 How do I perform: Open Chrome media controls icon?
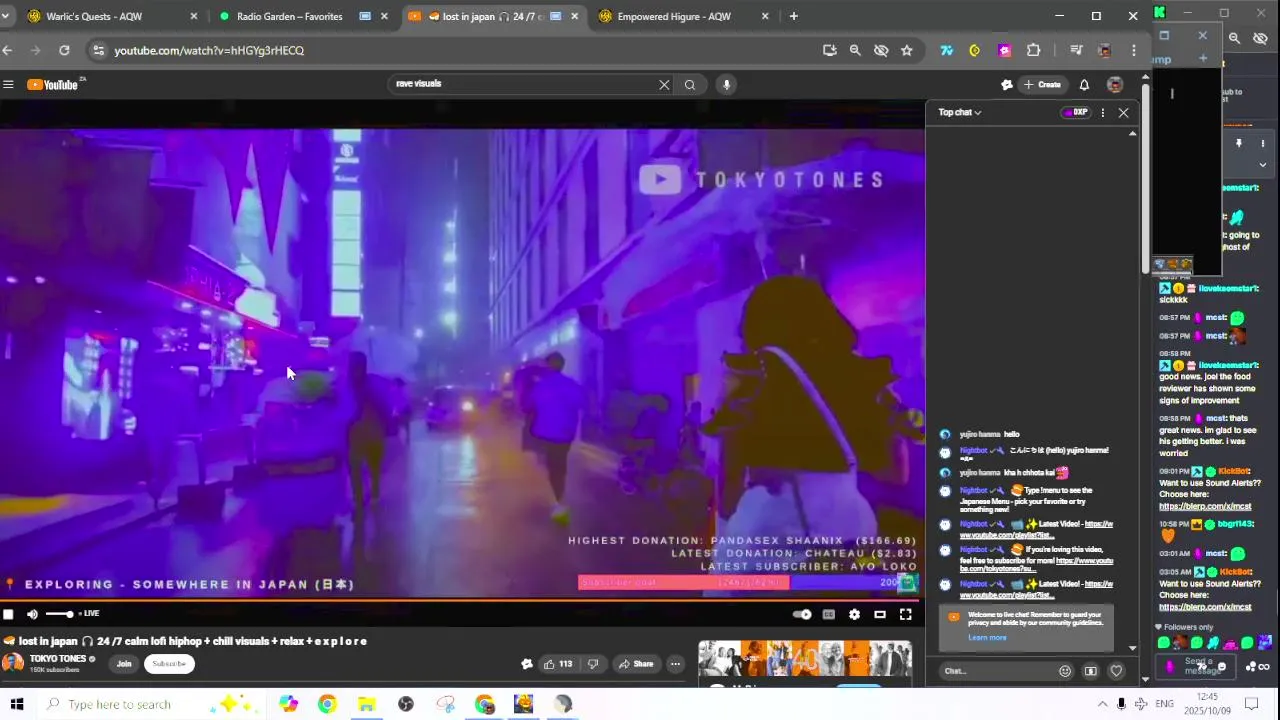(x=1076, y=50)
